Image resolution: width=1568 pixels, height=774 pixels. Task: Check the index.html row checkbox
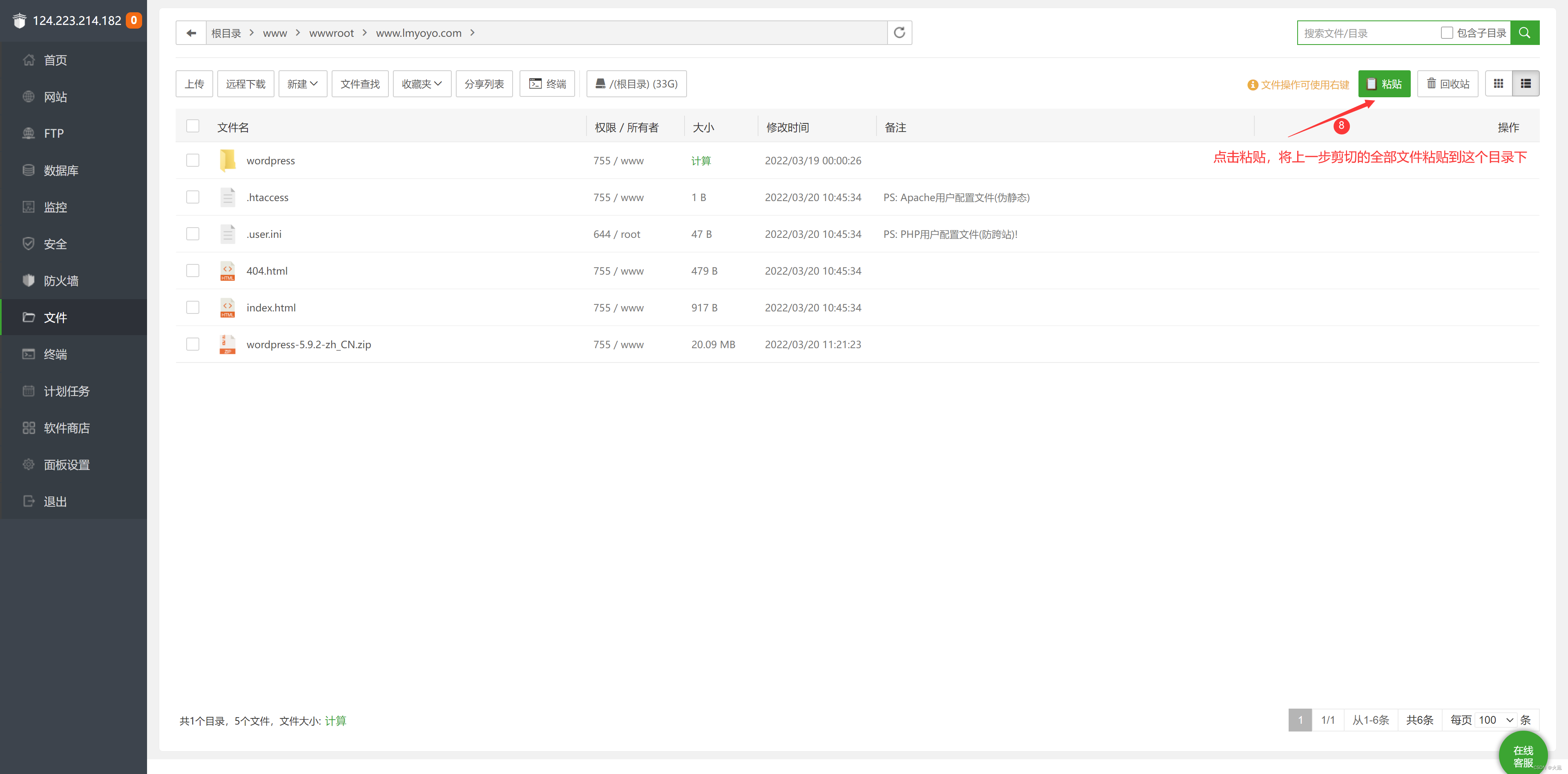click(x=193, y=308)
